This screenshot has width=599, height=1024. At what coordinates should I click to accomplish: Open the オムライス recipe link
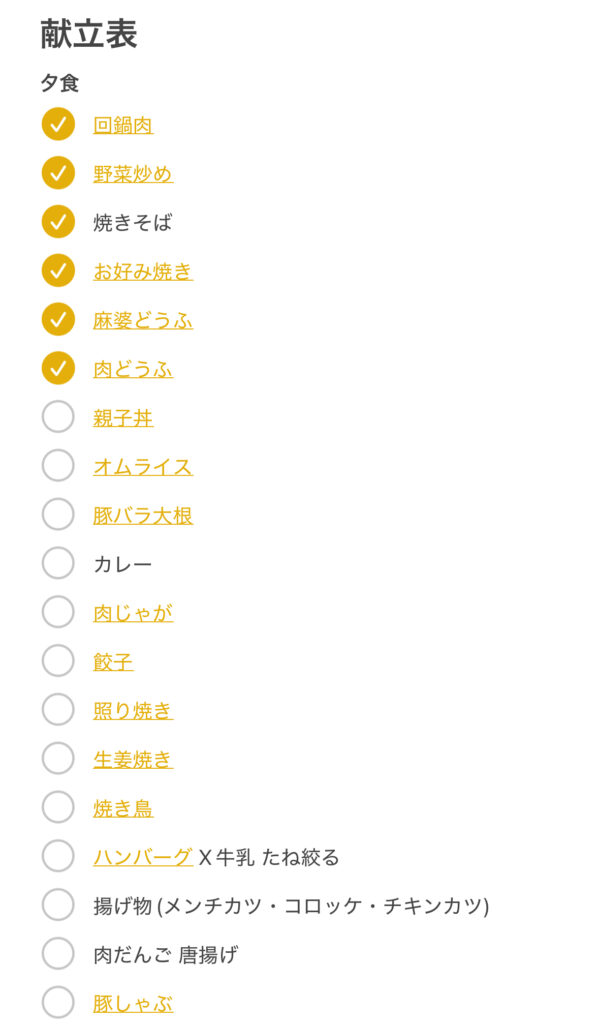(x=143, y=466)
